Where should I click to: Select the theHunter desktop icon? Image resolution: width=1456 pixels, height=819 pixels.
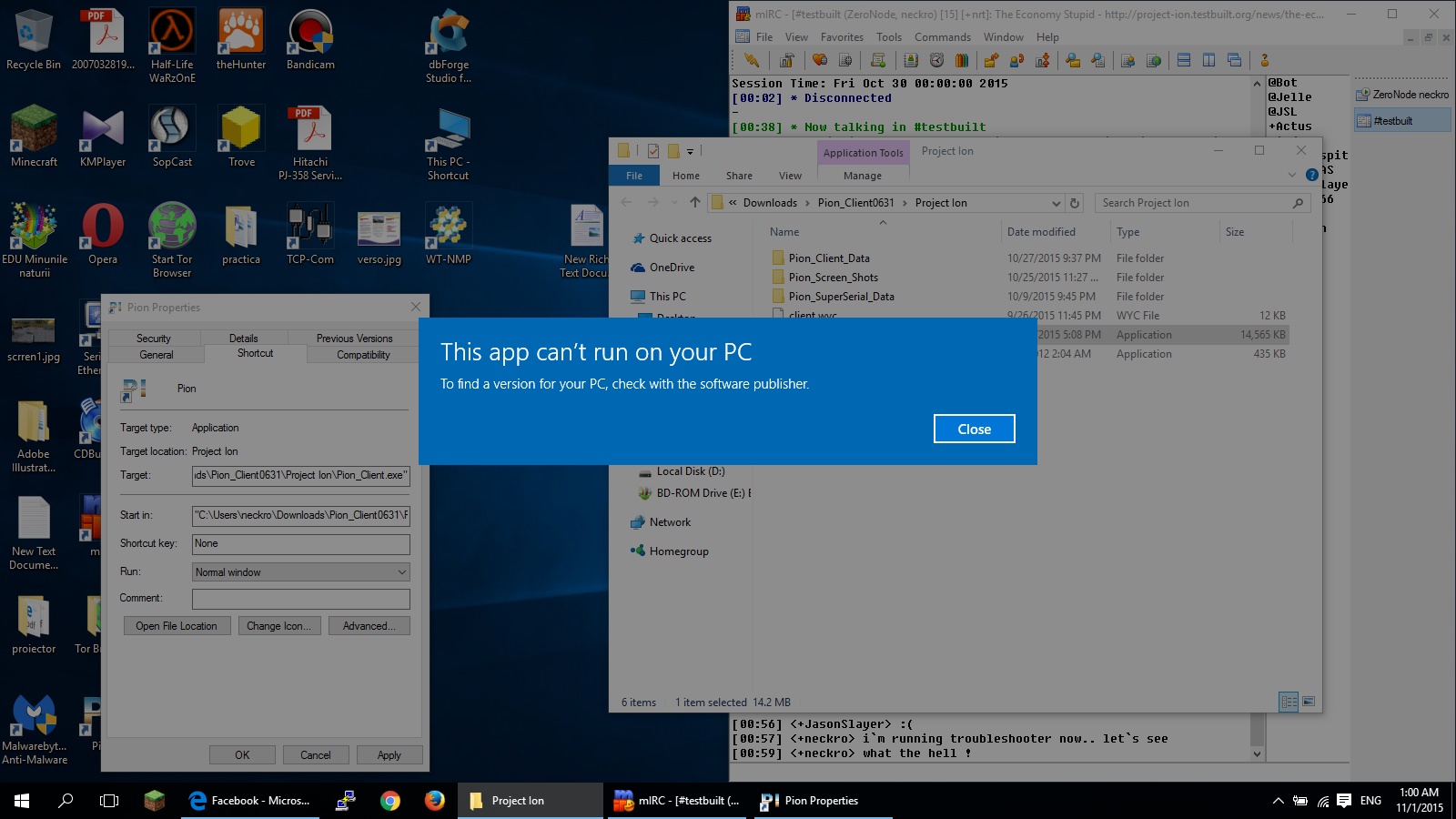point(241,40)
